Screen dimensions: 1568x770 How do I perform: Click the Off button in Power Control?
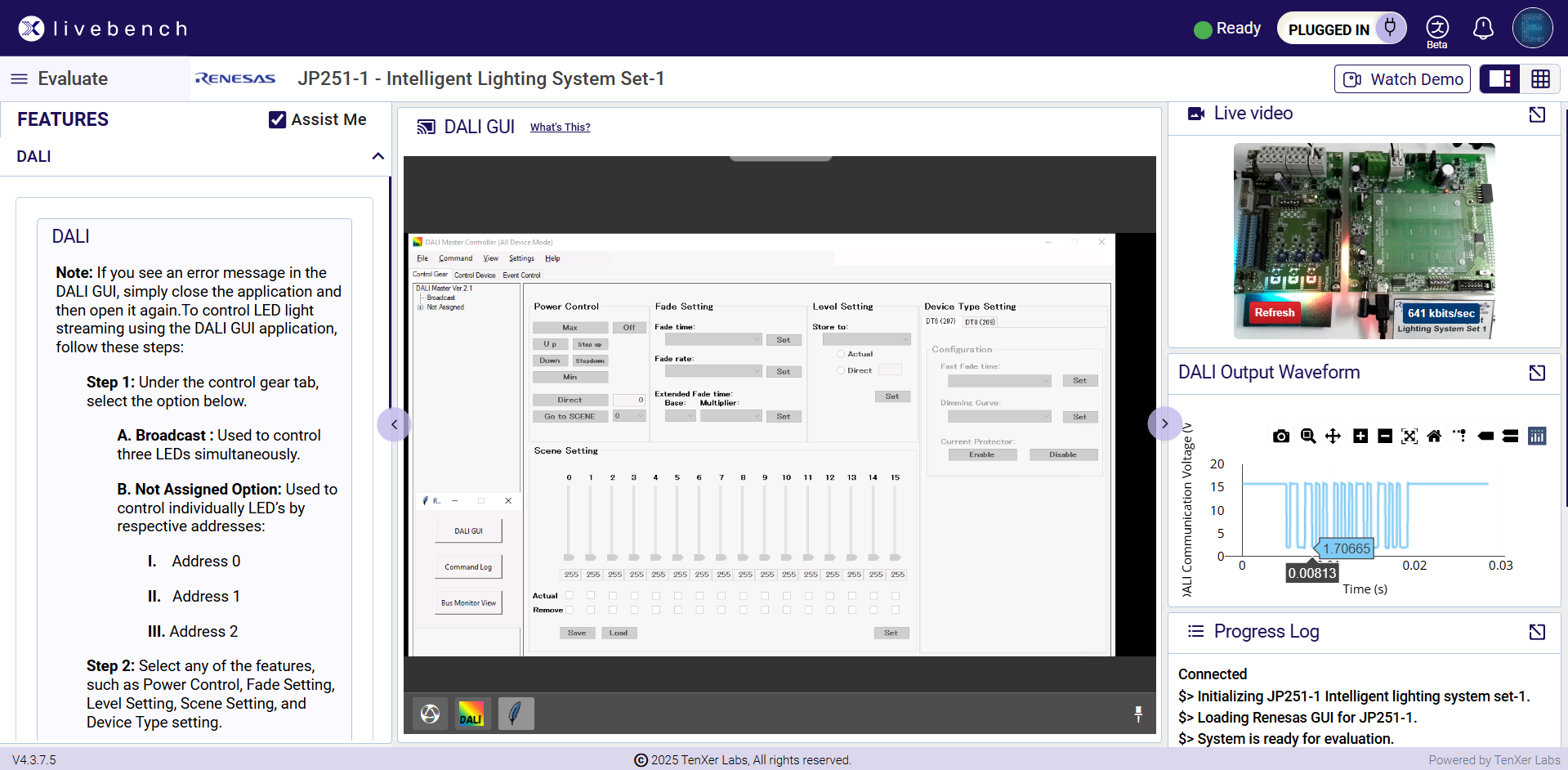point(628,328)
